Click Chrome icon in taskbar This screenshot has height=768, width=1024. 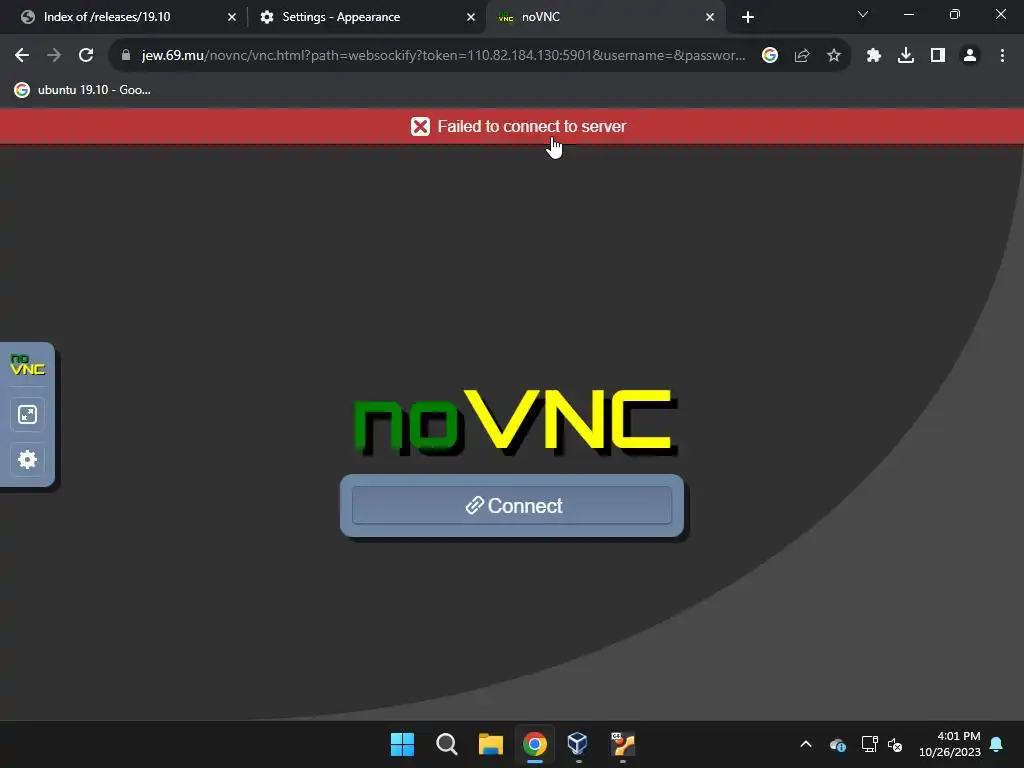534,744
